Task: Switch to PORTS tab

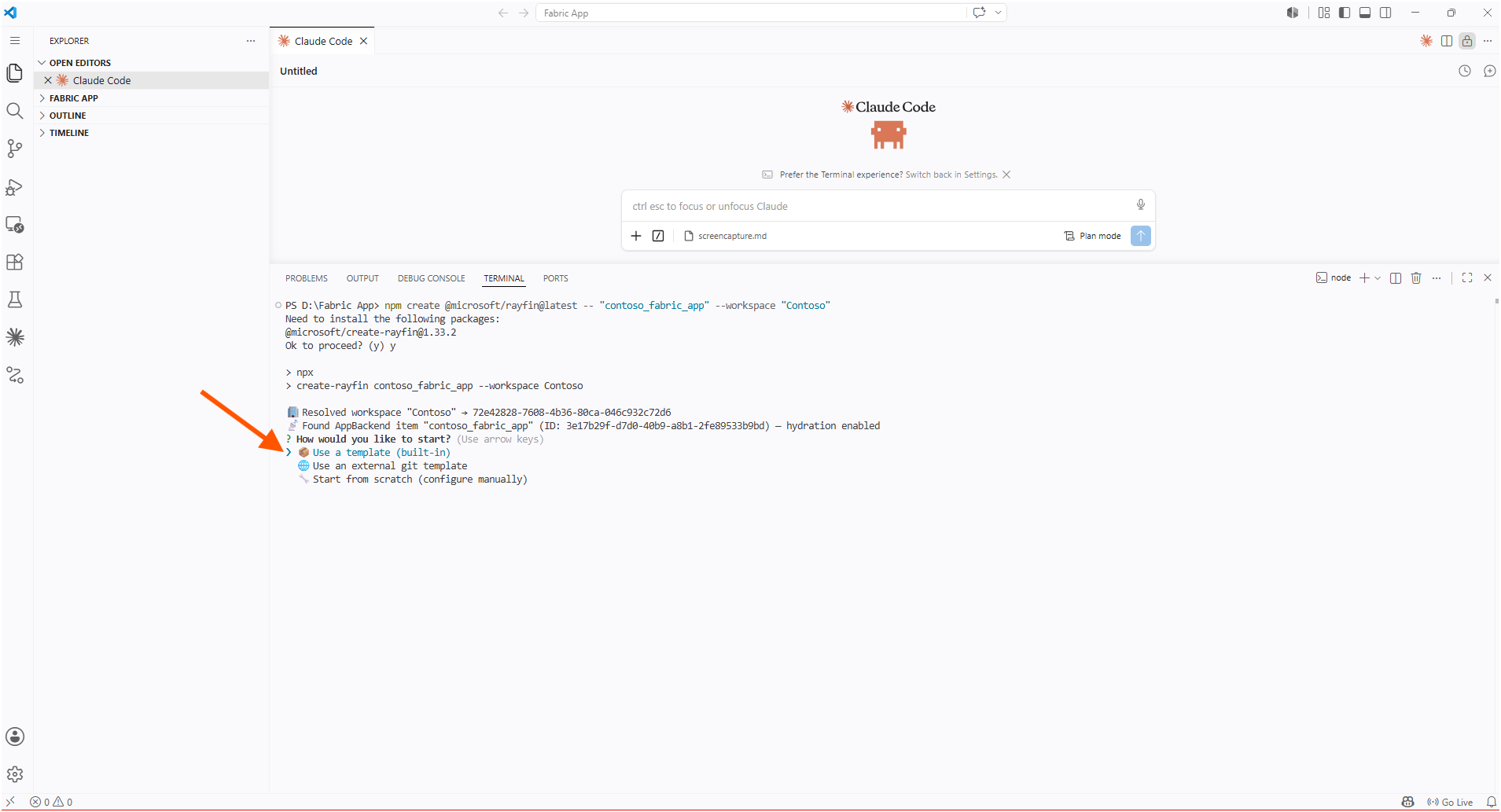Action: (x=556, y=278)
